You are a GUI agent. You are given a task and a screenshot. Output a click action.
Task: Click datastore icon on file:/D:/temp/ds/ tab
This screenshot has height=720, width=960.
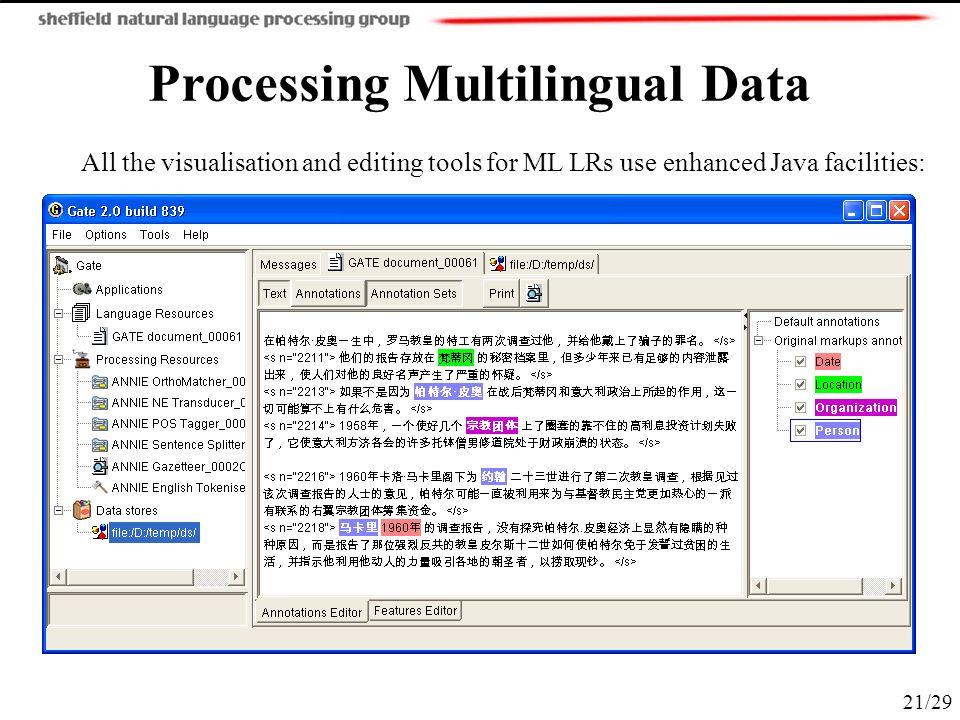coord(498,263)
